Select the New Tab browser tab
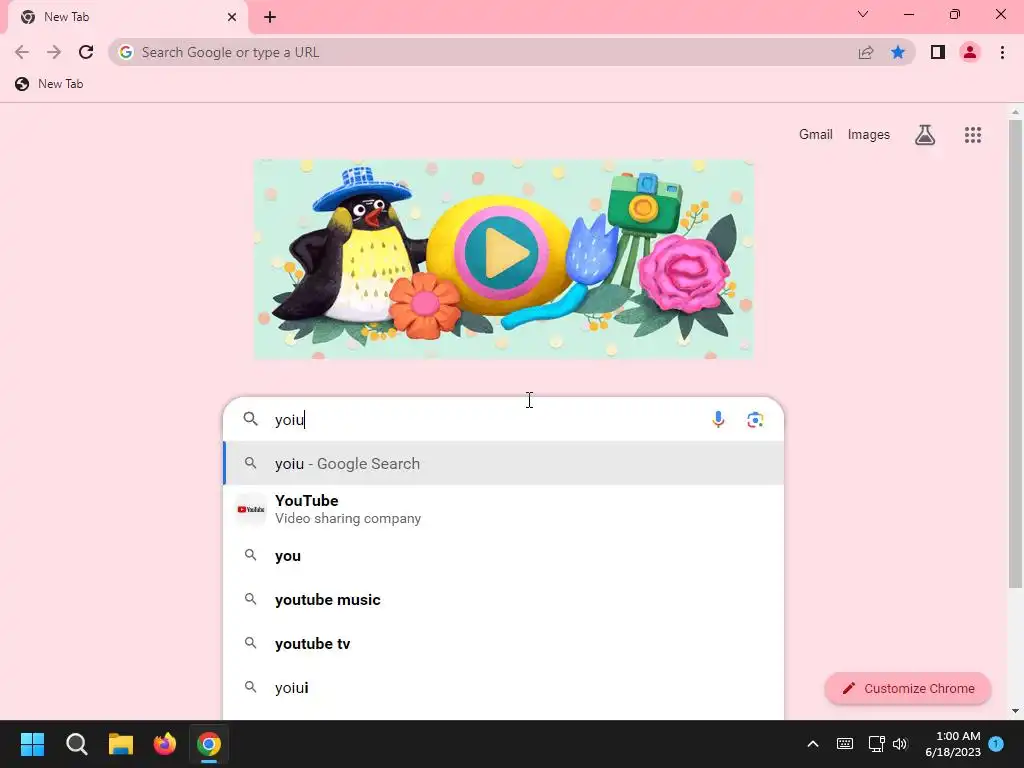The image size is (1024, 768). click(128, 17)
